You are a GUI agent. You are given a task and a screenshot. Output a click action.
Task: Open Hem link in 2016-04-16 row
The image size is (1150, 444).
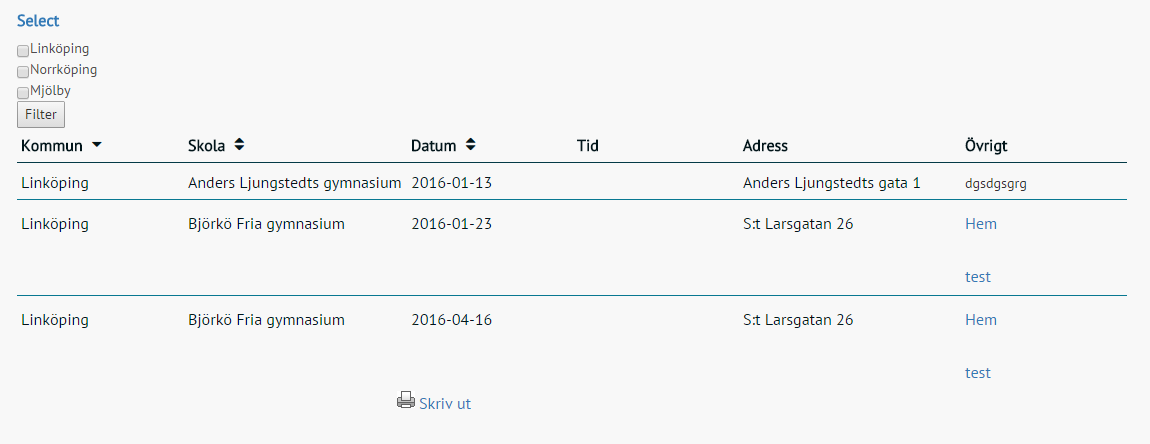981,320
